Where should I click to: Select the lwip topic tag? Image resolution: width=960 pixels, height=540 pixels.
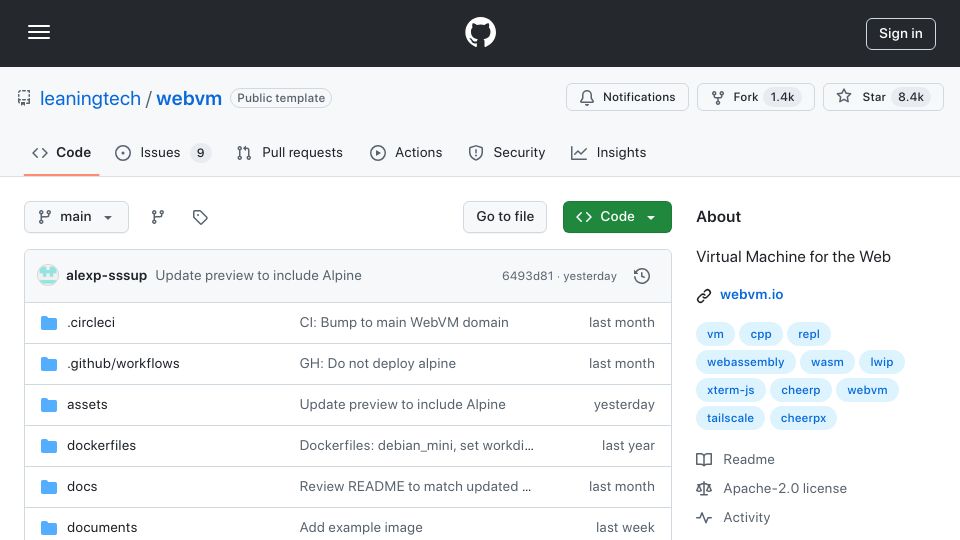coord(882,362)
